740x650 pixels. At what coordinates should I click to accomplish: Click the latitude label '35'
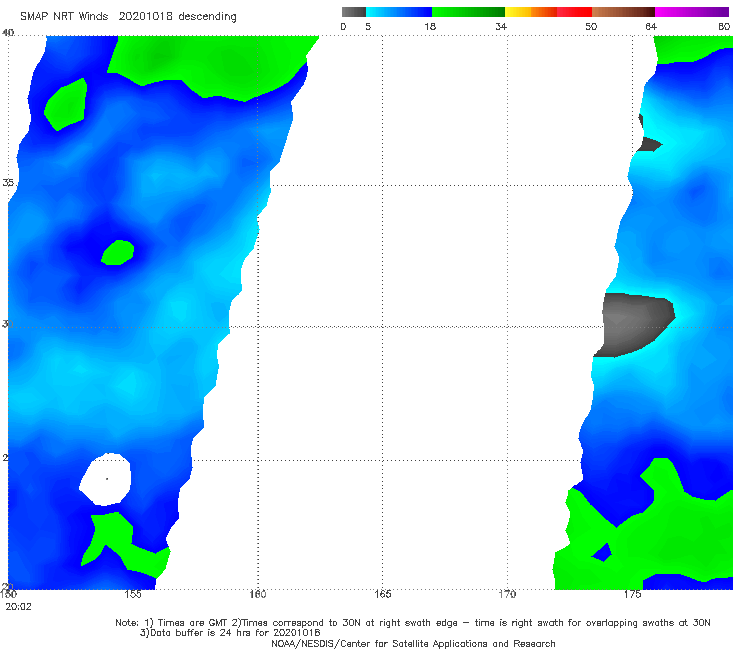pos(8,182)
